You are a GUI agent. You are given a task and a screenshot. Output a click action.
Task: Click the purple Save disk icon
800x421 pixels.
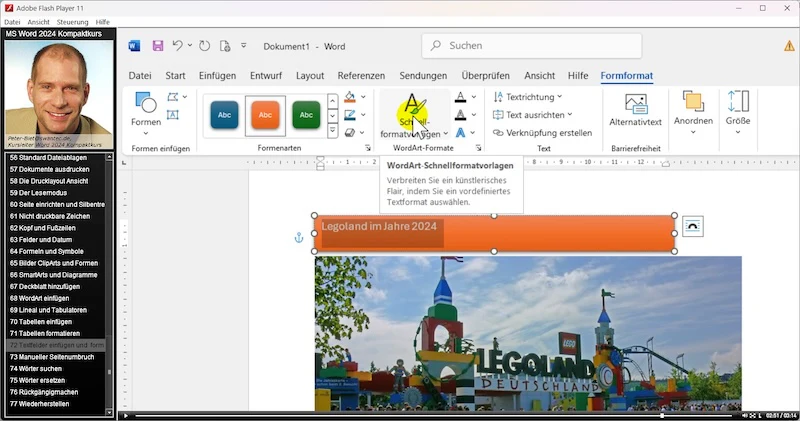coord(158,46)
